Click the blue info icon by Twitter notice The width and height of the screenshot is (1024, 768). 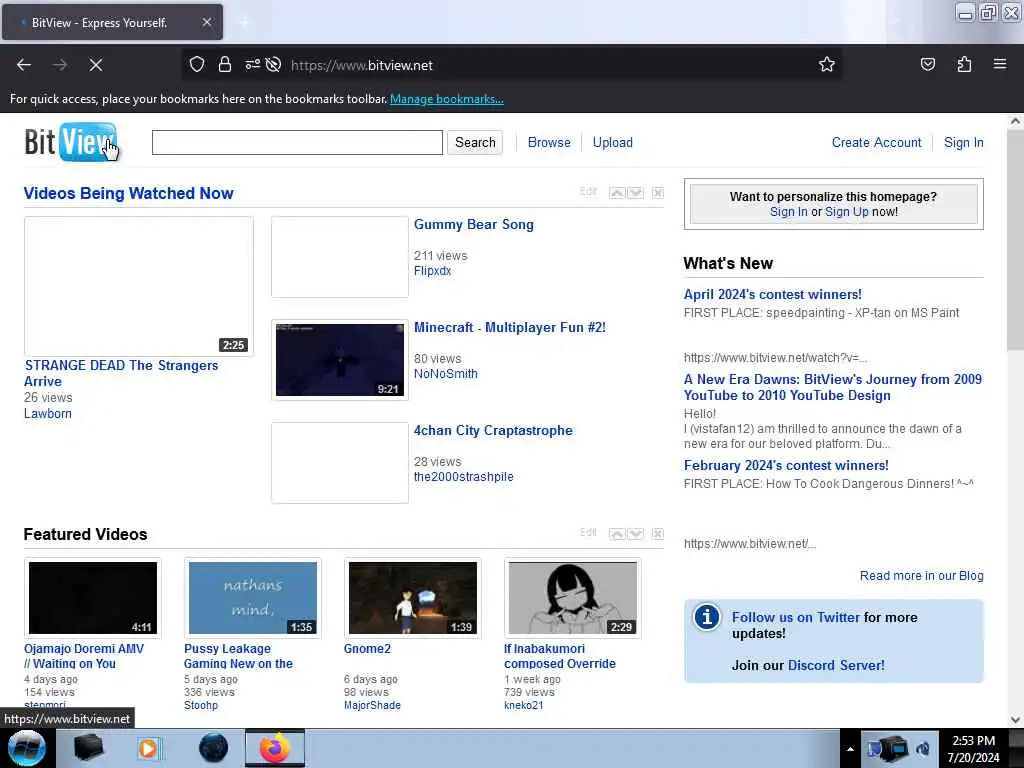[x=707, y=617]
